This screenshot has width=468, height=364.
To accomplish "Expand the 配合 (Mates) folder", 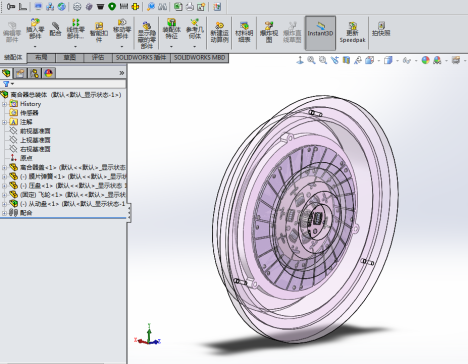I will pos(4,213).
